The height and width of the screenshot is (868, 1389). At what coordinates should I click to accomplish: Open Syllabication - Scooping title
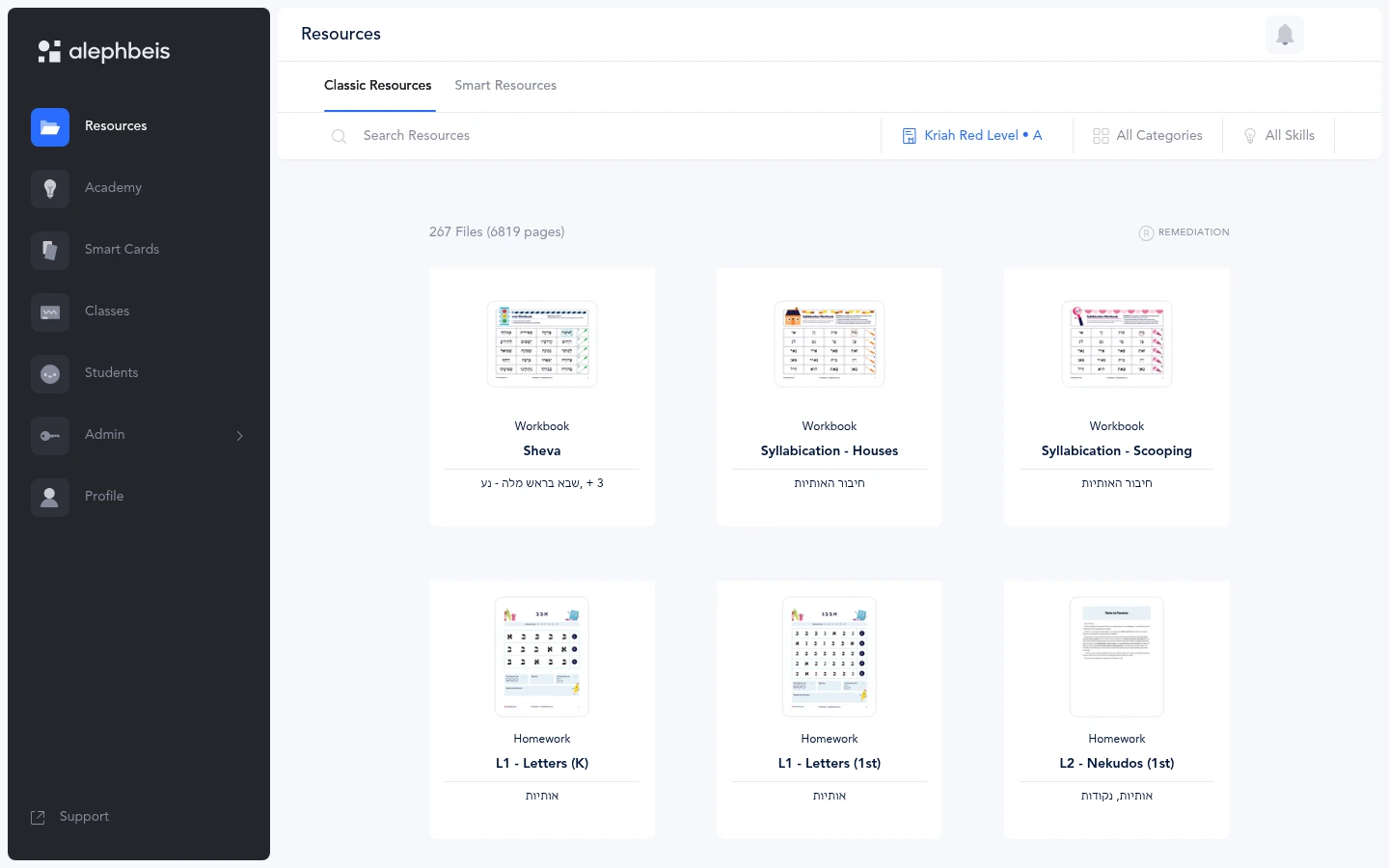[x=1117, y=451]
